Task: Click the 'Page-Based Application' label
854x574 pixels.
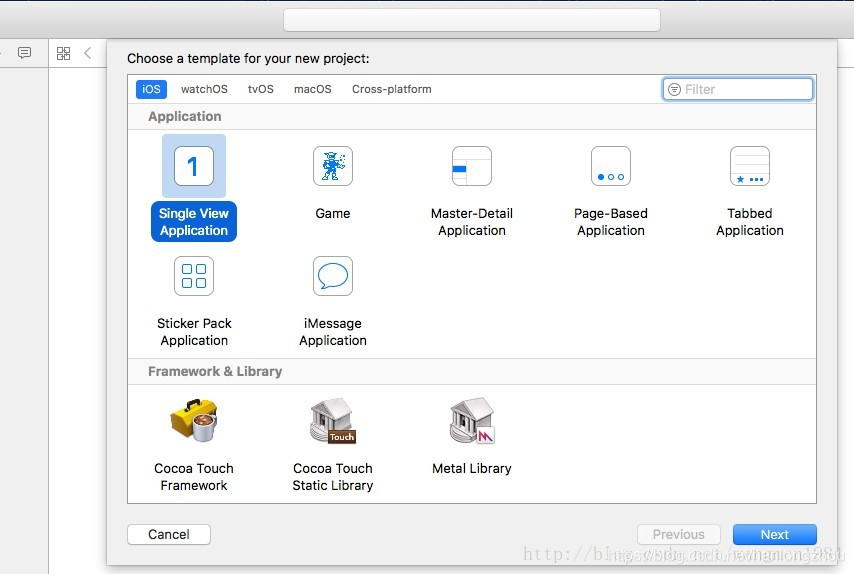Action: (611, 222)
